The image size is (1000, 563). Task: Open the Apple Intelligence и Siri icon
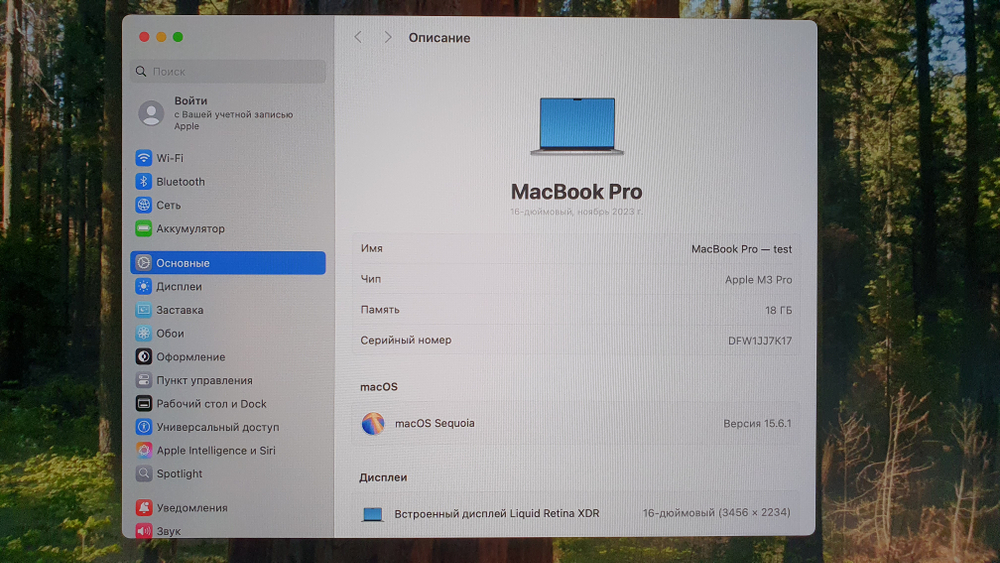[143, 450]
